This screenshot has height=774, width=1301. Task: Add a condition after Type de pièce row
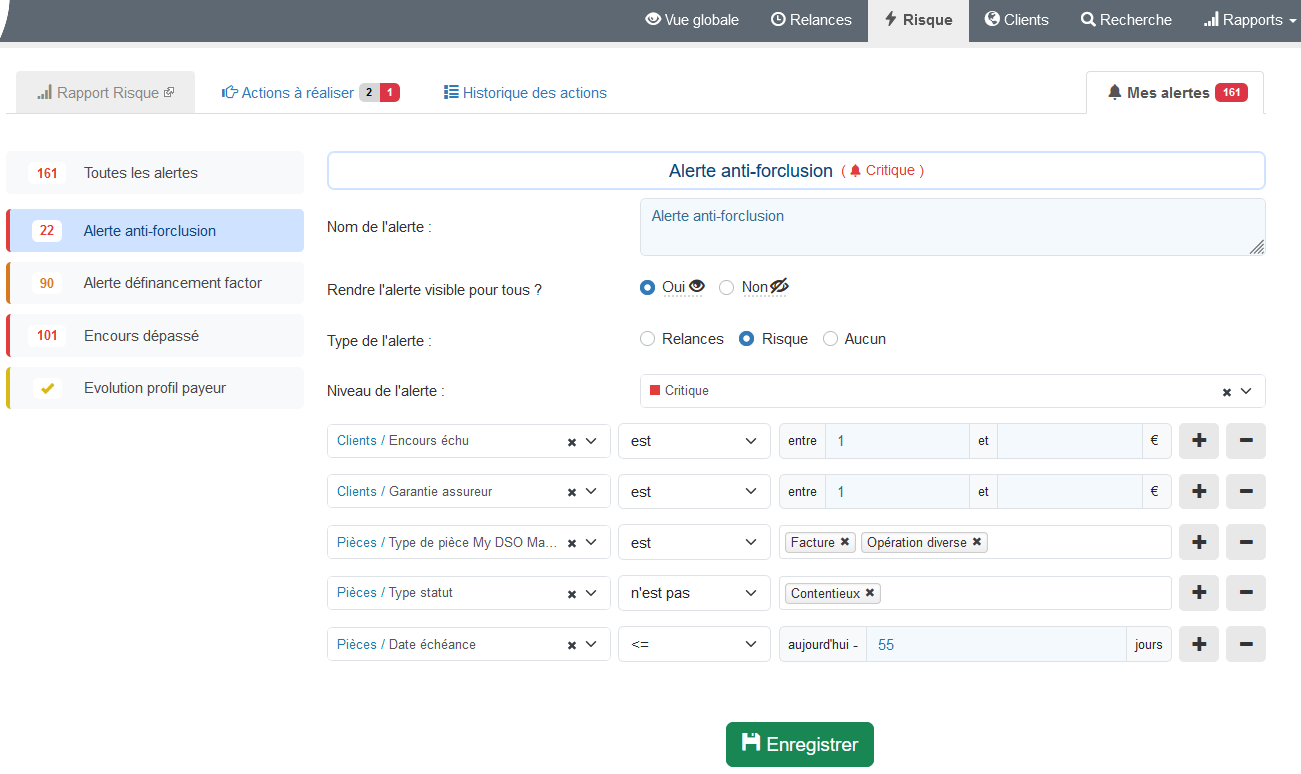pos(1199,542)
